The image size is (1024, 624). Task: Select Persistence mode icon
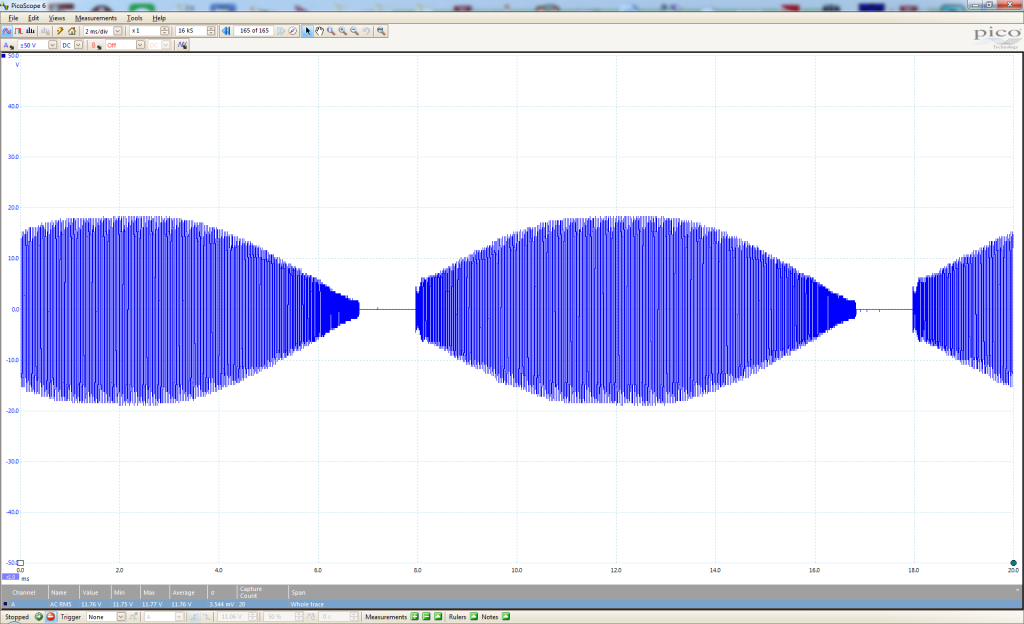19,31
